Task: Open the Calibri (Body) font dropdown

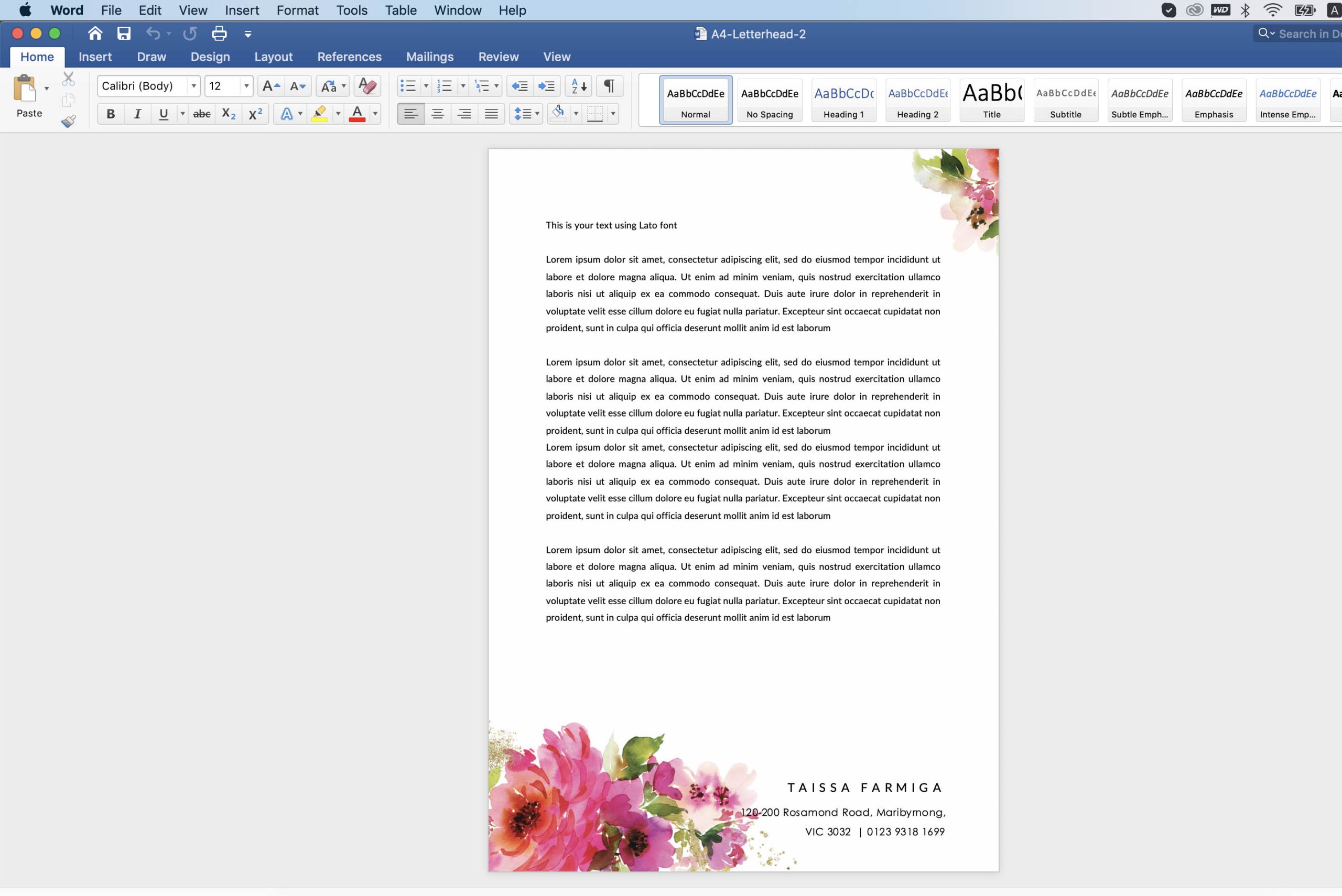Action: pos(193,86)
